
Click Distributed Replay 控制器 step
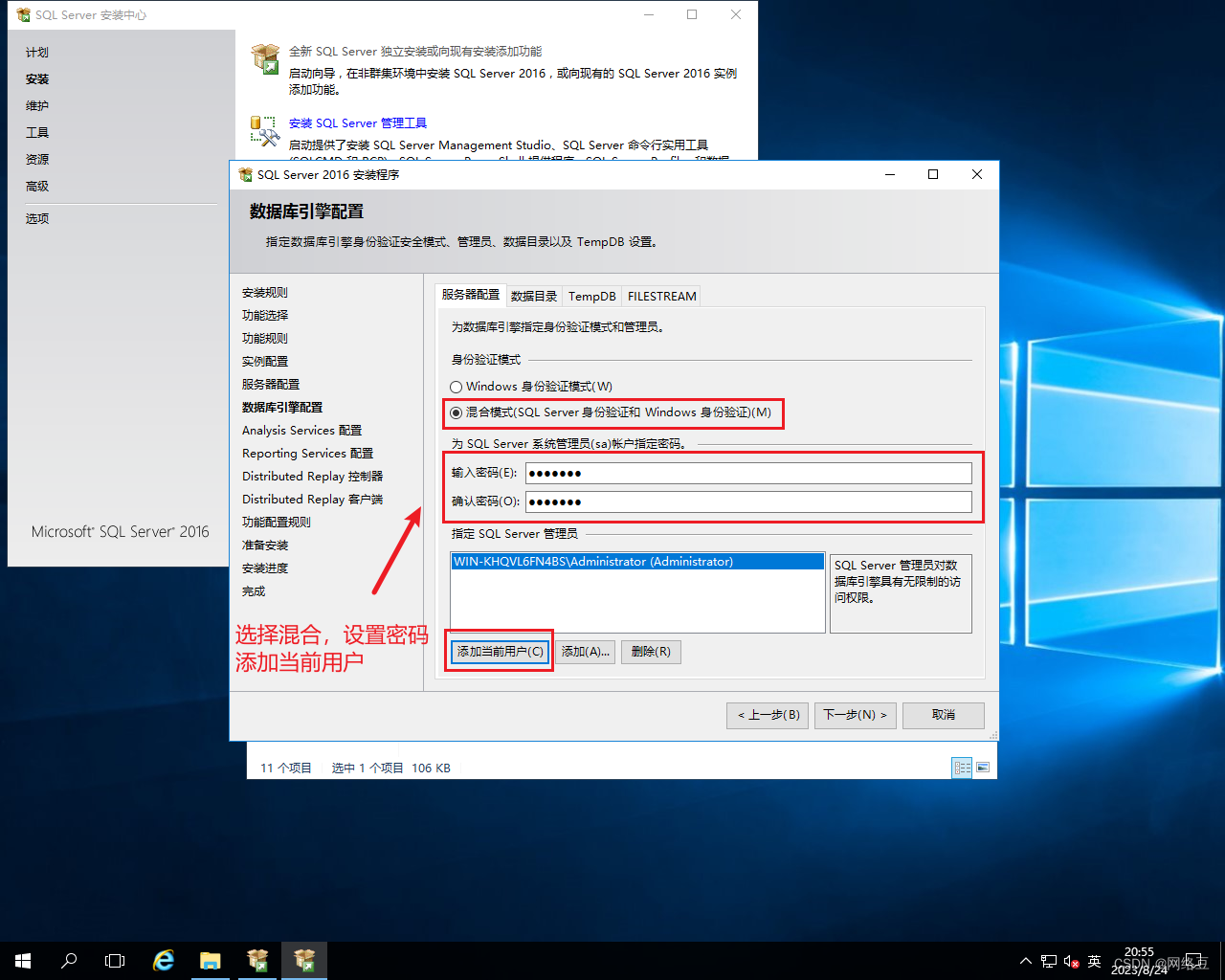[x=313, y=477]
